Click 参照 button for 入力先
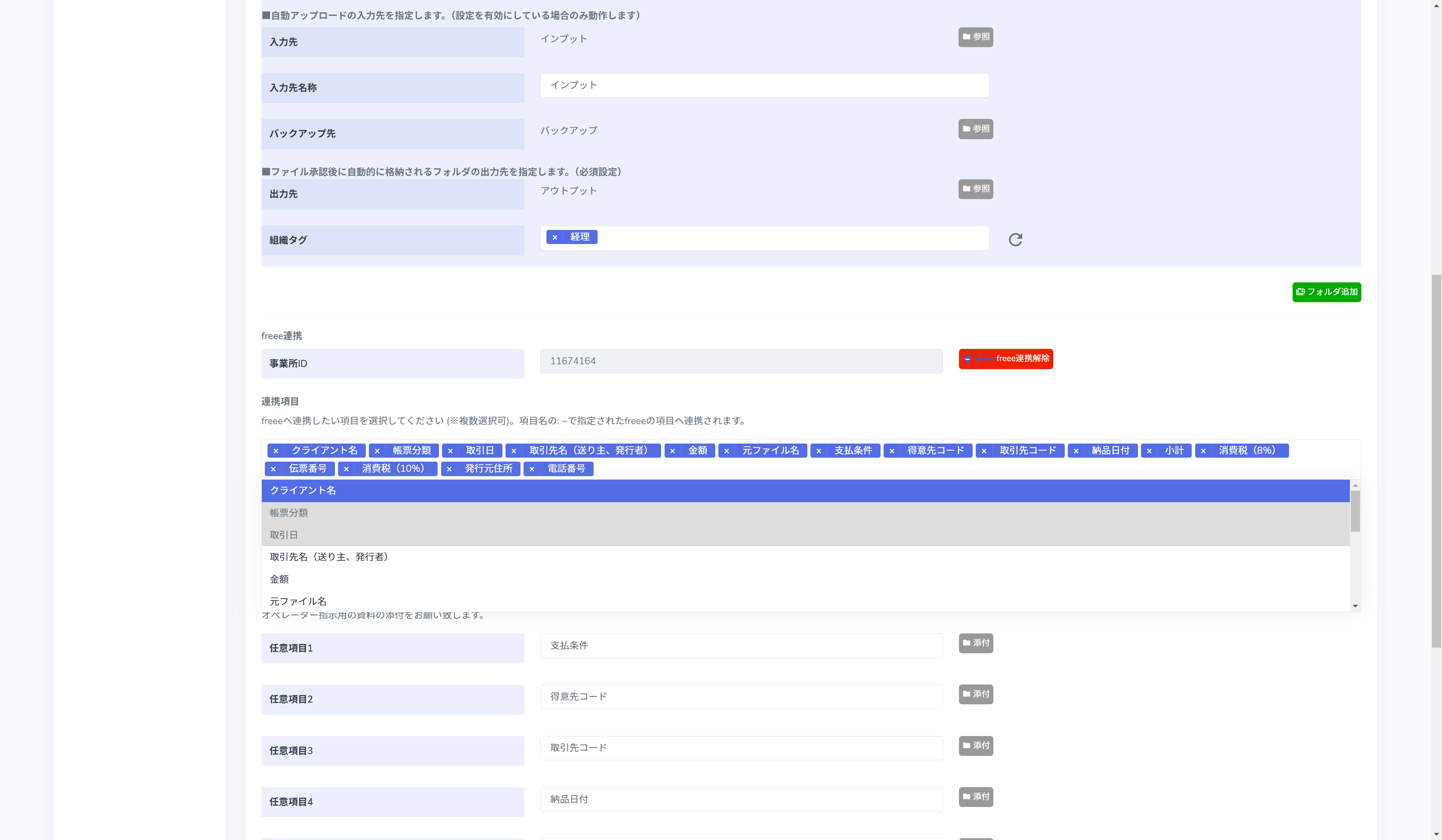The height and width of the screenshot is (840, 1442). pyautogui.click(x=975, y=37)
